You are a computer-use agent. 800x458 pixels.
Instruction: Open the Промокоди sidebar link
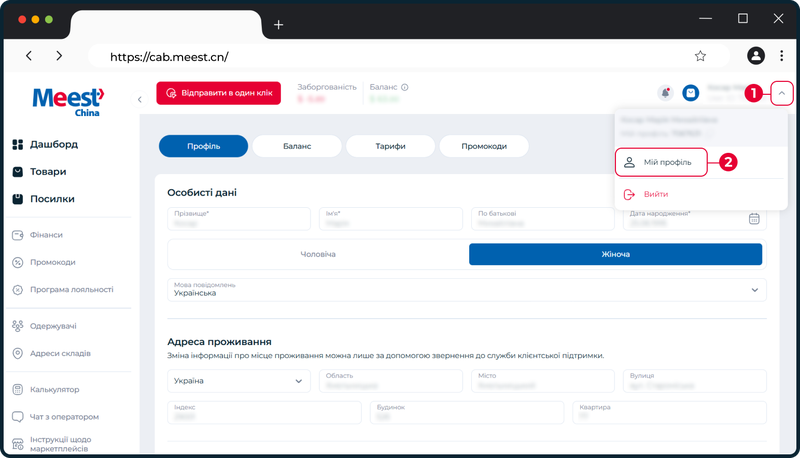point(43,262)
